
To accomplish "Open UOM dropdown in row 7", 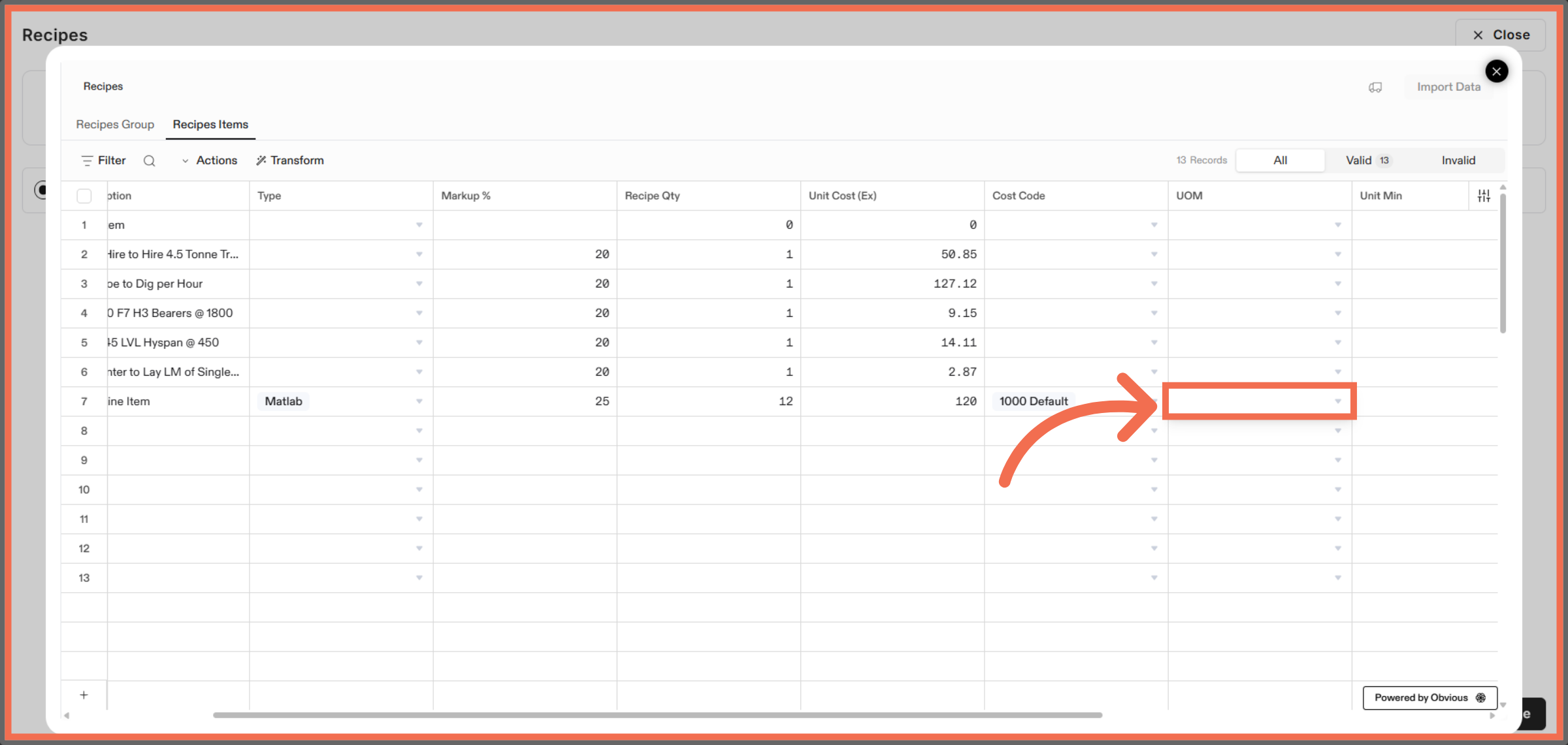I will pos(1337,401).
